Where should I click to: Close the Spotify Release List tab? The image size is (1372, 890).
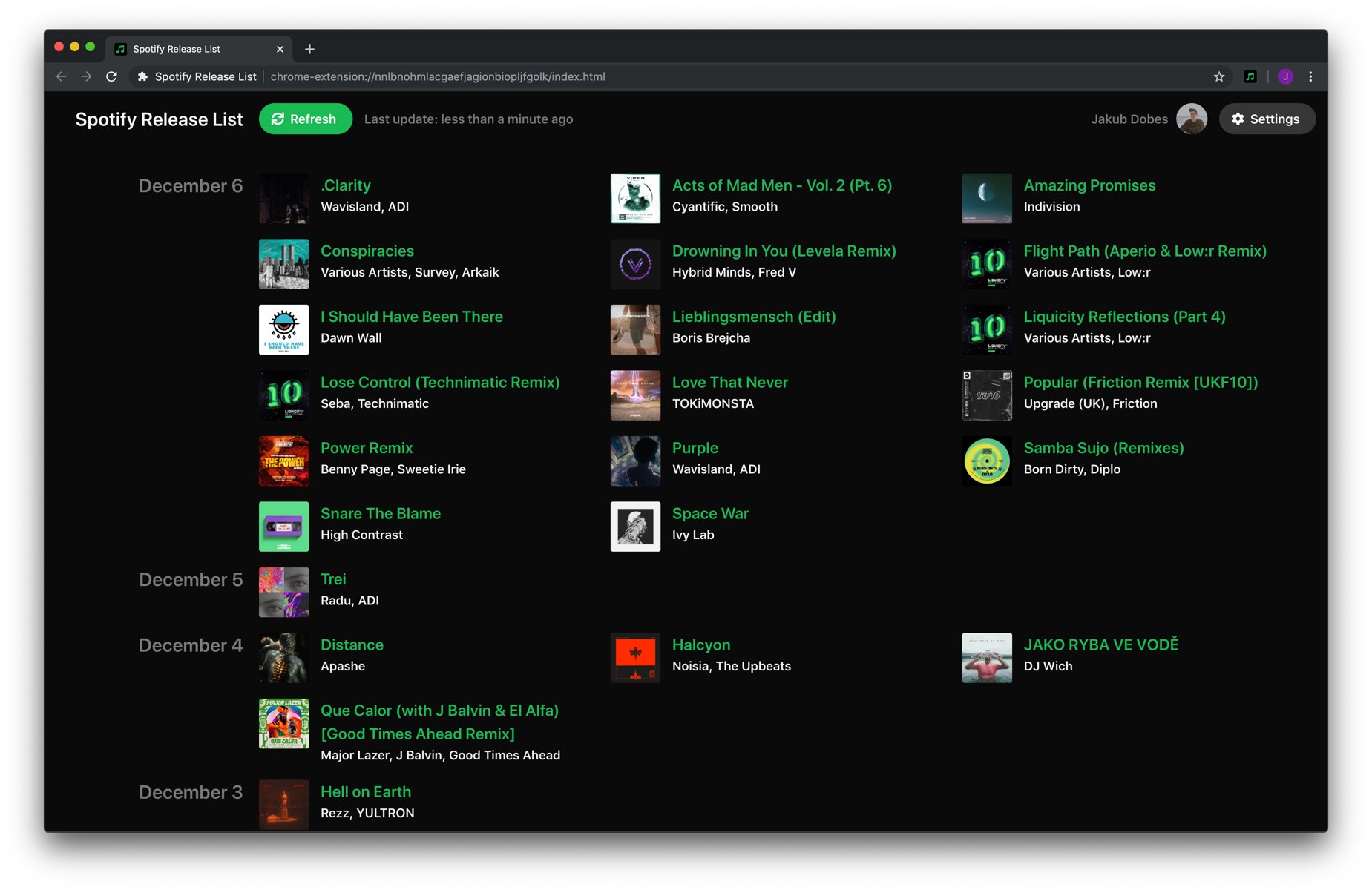(x=280, y=49)
